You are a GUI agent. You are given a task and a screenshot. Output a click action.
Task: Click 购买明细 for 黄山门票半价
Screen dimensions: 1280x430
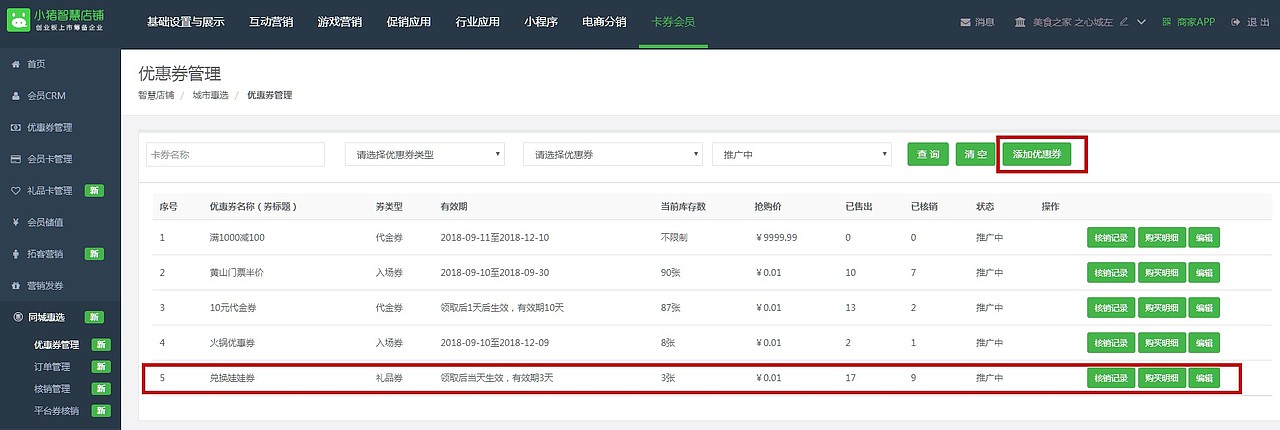pos(1162,273)
